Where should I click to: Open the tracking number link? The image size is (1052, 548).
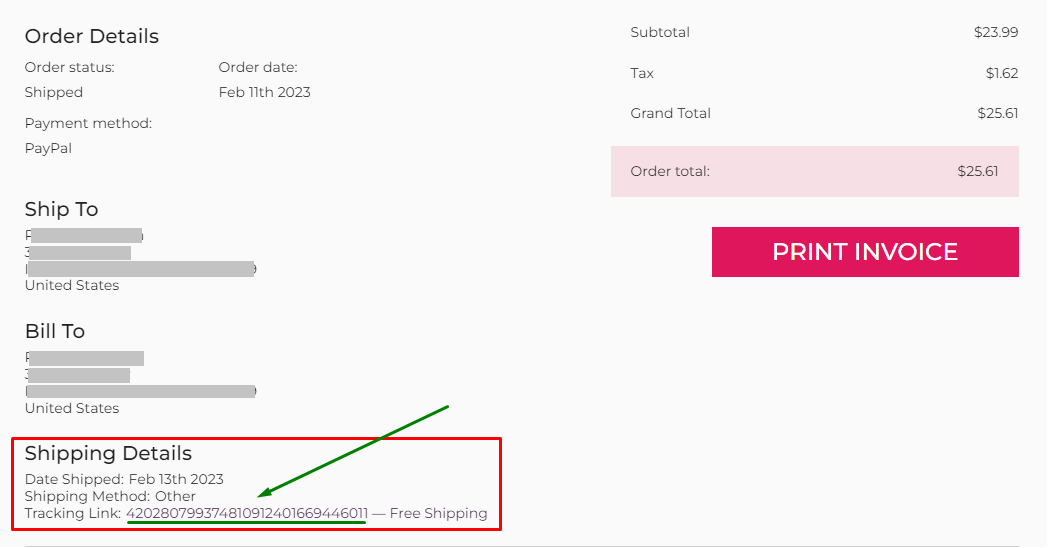click(247, 513)
